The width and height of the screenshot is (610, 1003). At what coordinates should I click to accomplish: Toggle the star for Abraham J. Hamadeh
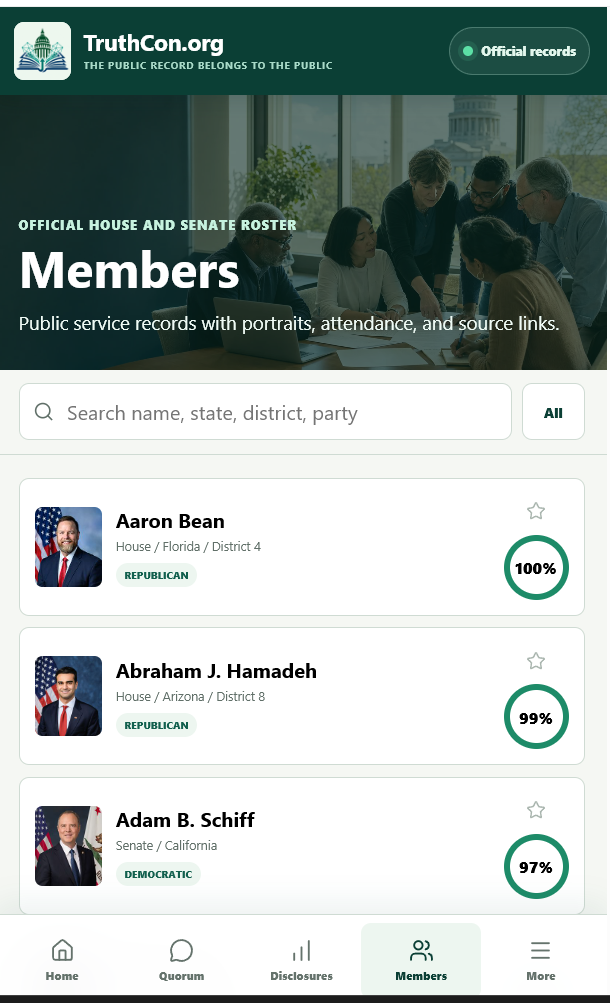click(x=536, y=660)
